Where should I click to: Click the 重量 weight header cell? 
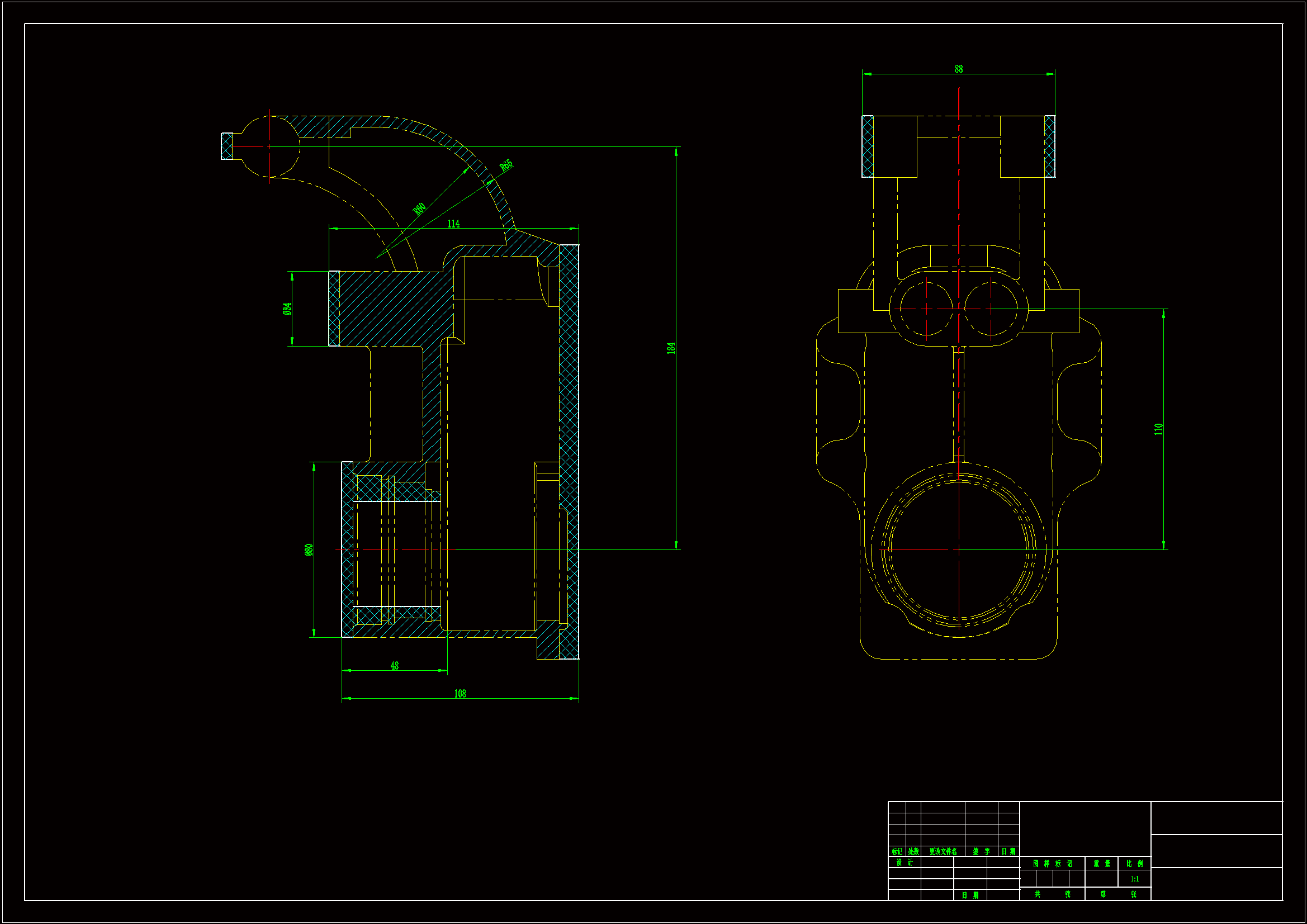(1101, 864)
